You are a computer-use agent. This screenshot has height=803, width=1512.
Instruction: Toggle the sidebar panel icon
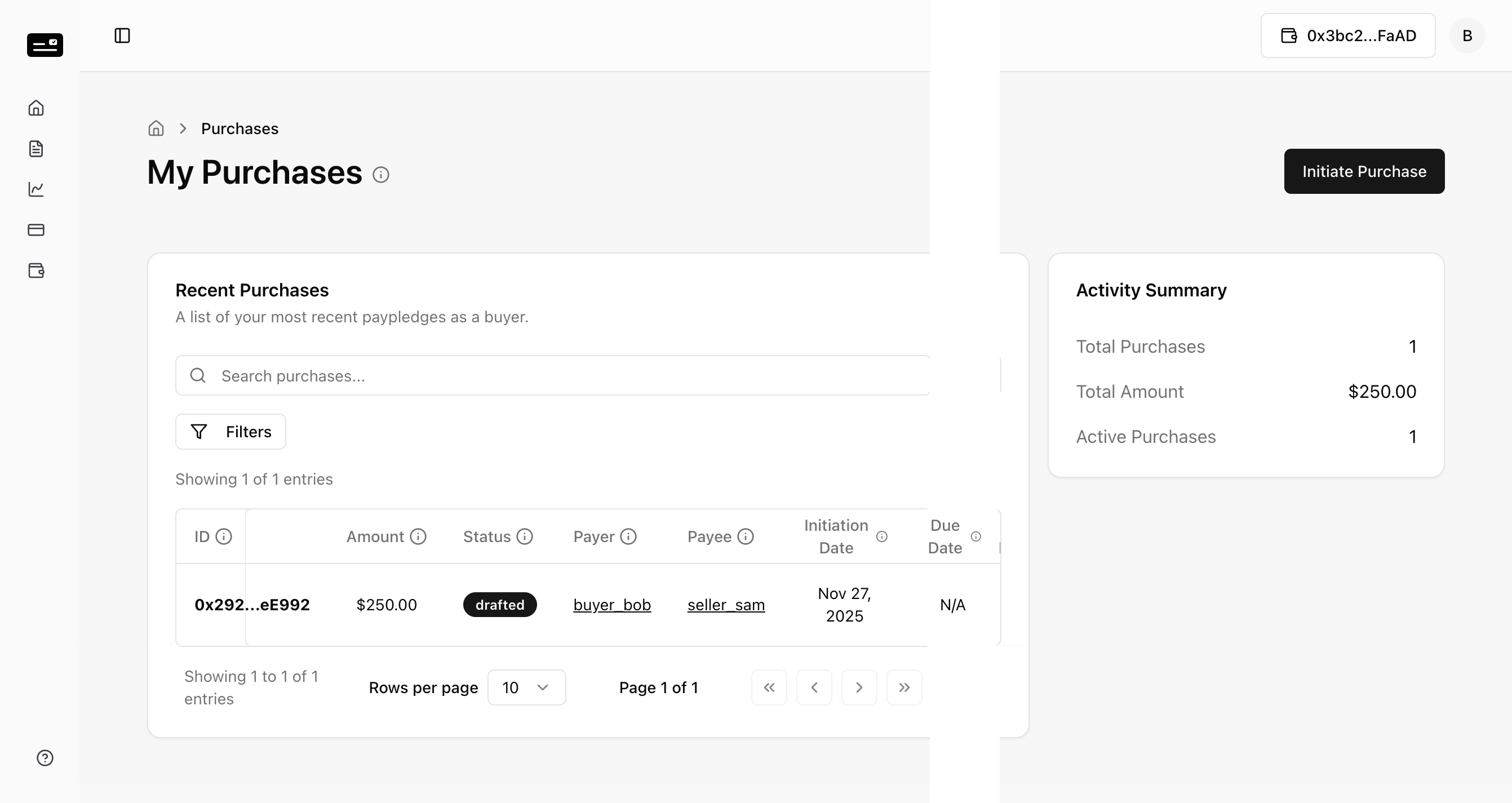122,36
